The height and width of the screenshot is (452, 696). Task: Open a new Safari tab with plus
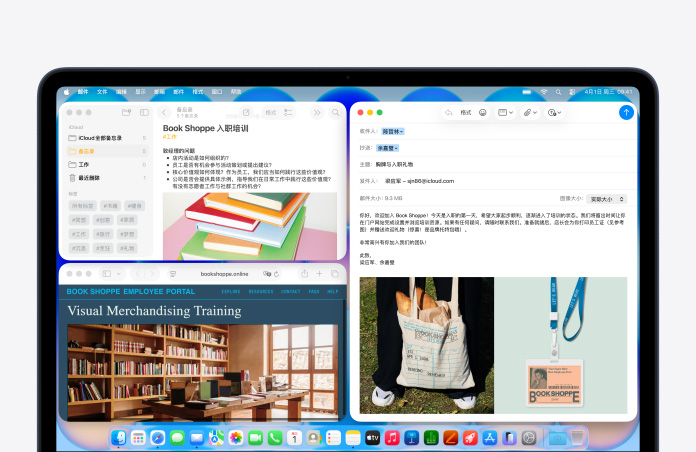click(x=320, y=273)
